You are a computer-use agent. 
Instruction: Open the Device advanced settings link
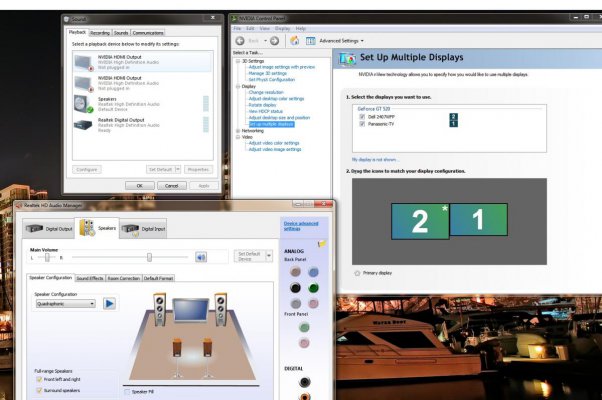(301, 226)
